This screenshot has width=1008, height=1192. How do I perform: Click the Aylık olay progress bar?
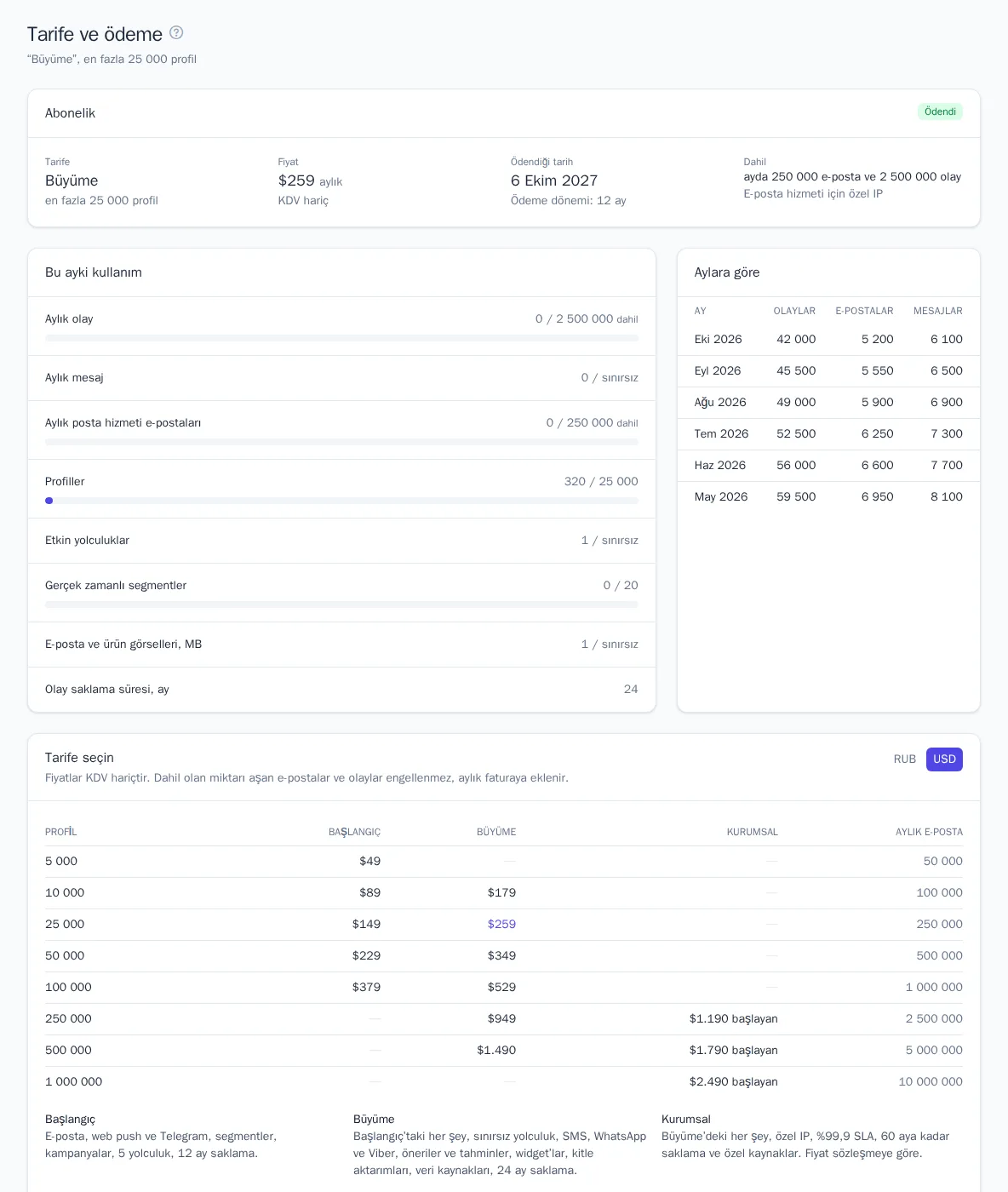(x=341, y=338)
